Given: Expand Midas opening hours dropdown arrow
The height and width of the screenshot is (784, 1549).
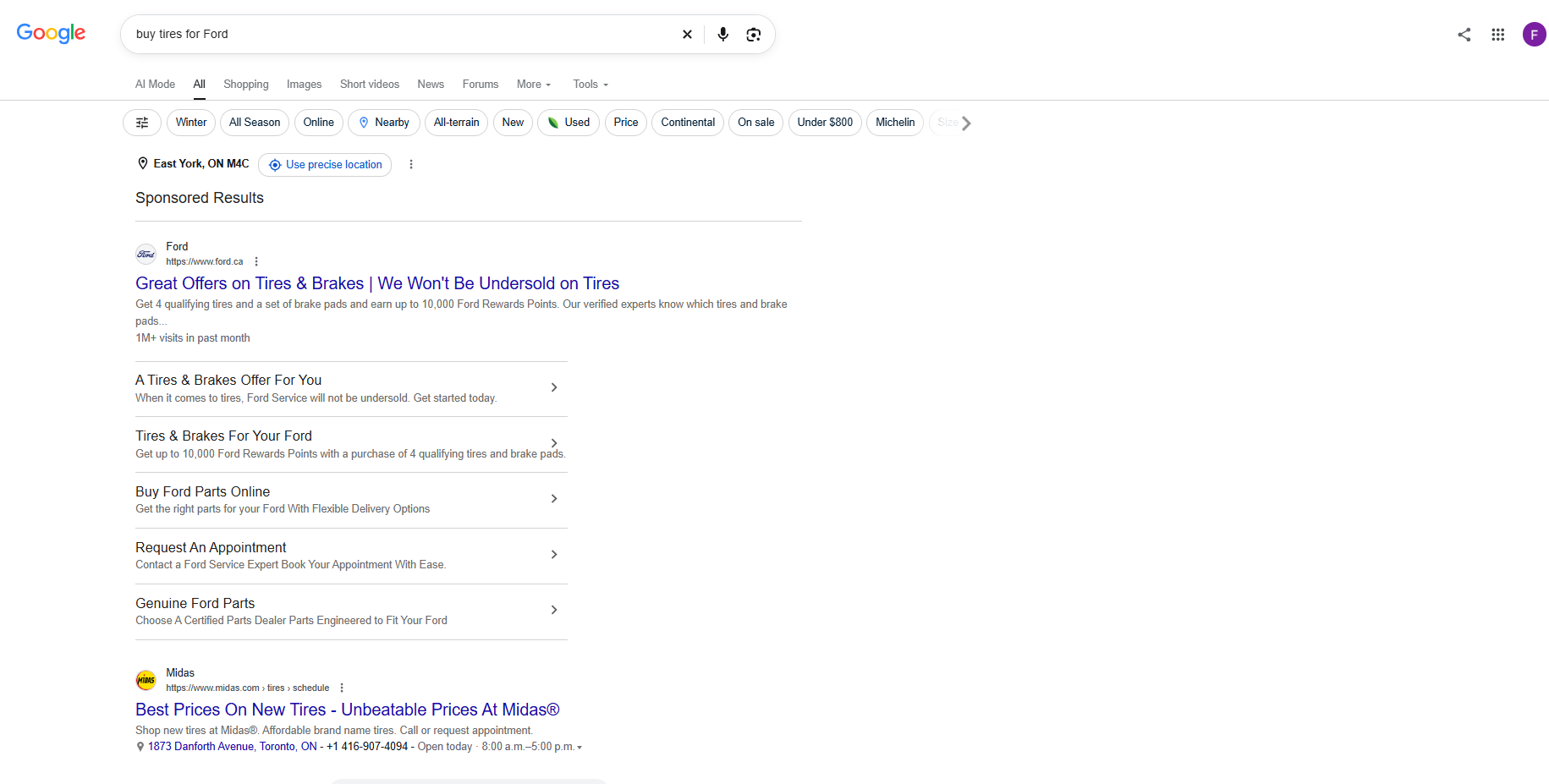Looking at the screenshot, I should pyautogui.click(x=580, y=748).
